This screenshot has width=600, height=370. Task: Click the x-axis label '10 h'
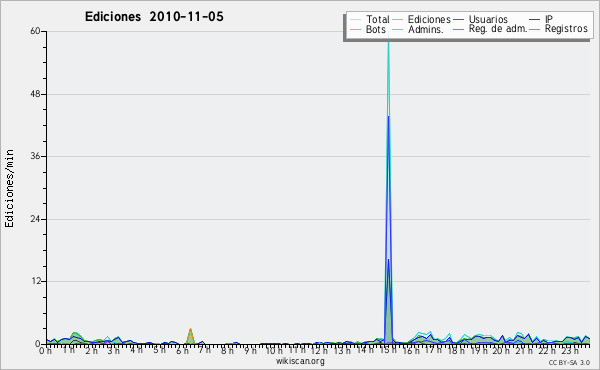click(x=274, y=350)
